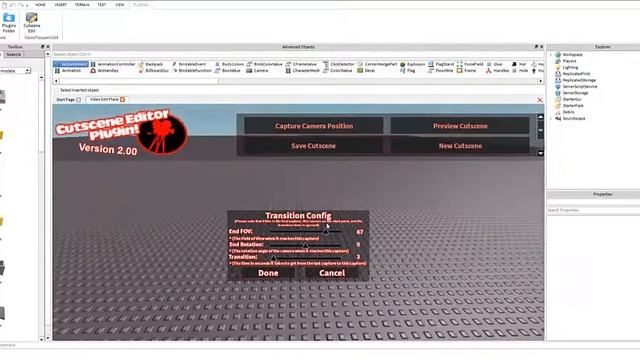Close the viewport with the red X
Screen dimensions: 640x360
coord(540,100)
